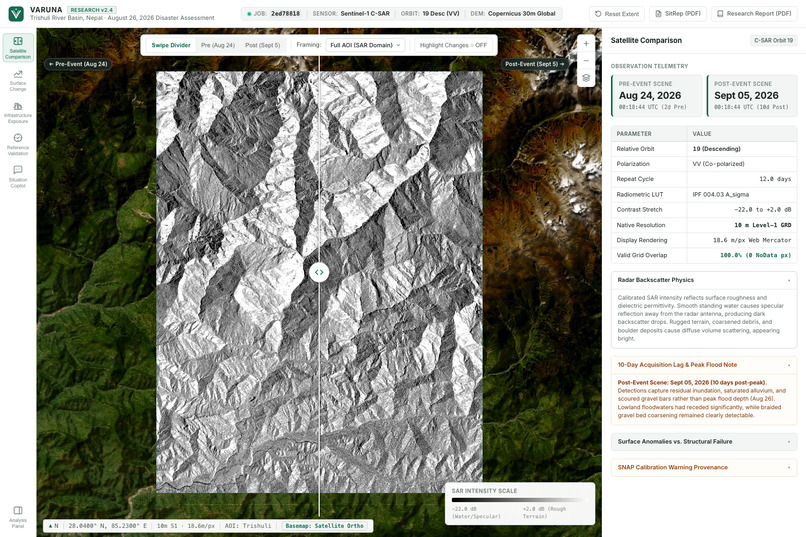Click the Post-Event (Sept 5) map label
This screenshot has width=806, height=537.
point(535,64)
